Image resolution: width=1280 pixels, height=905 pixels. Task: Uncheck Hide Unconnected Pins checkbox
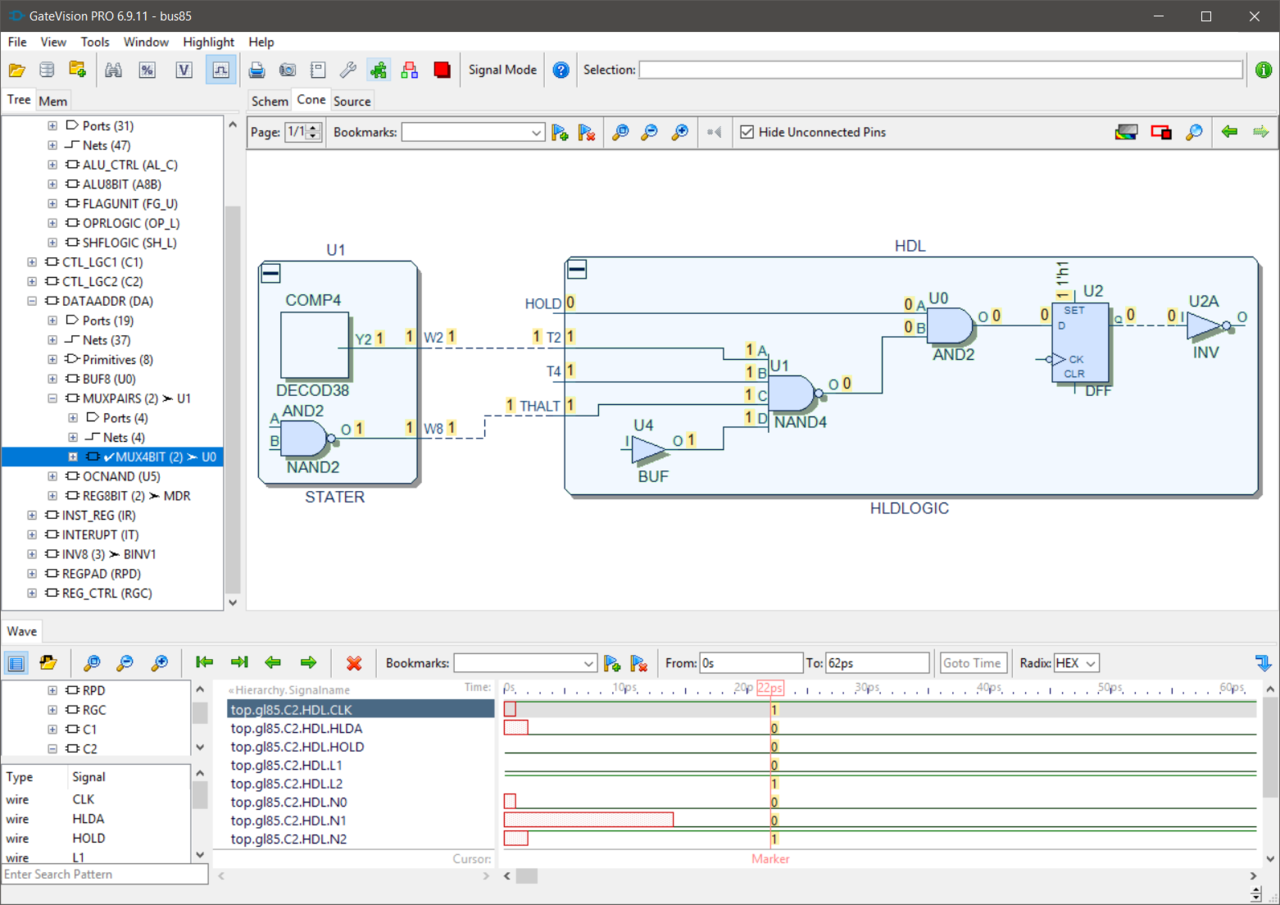click(746, 132)
